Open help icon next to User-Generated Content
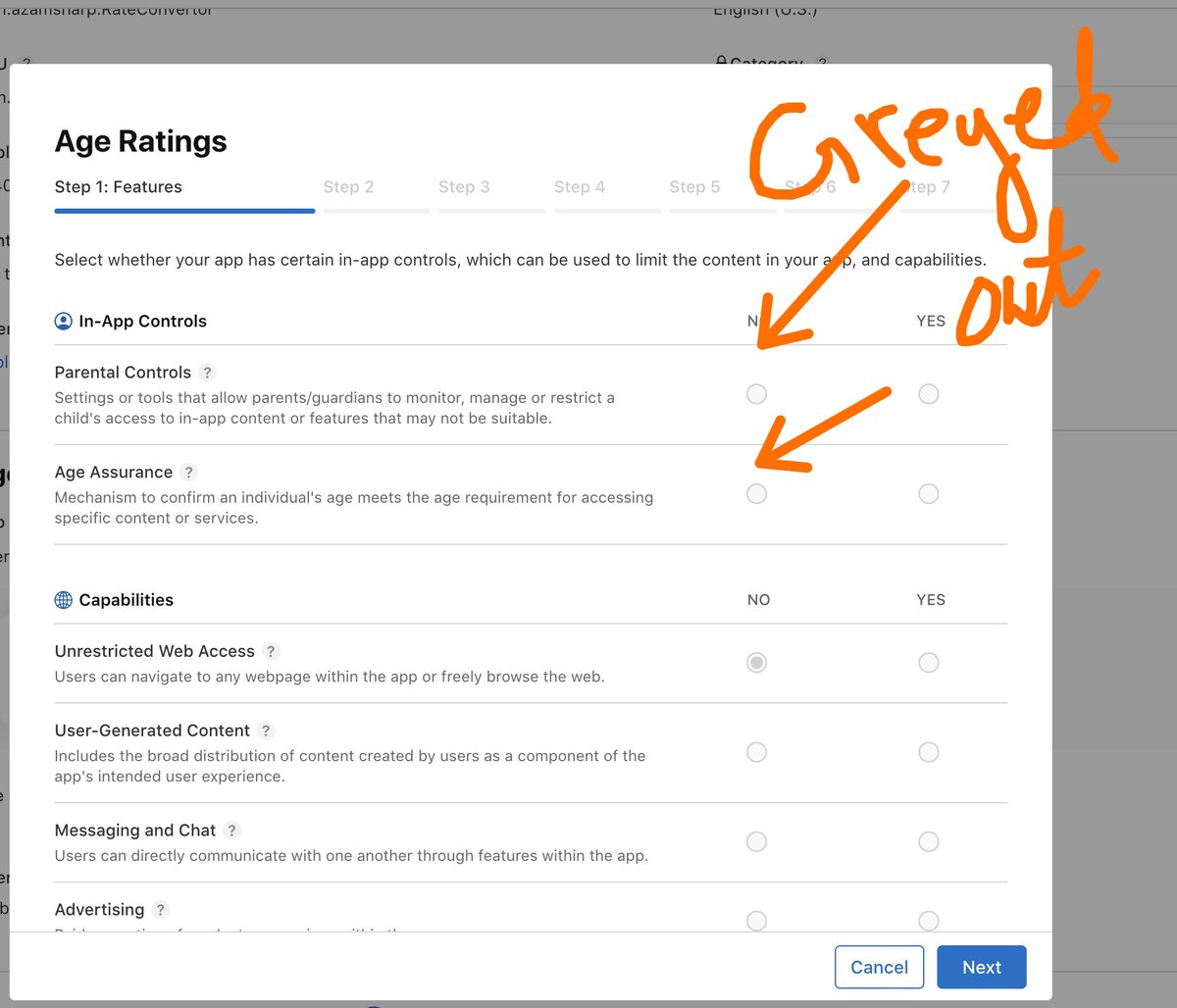Screen dimensions: 1177x1008 point(266,731)
